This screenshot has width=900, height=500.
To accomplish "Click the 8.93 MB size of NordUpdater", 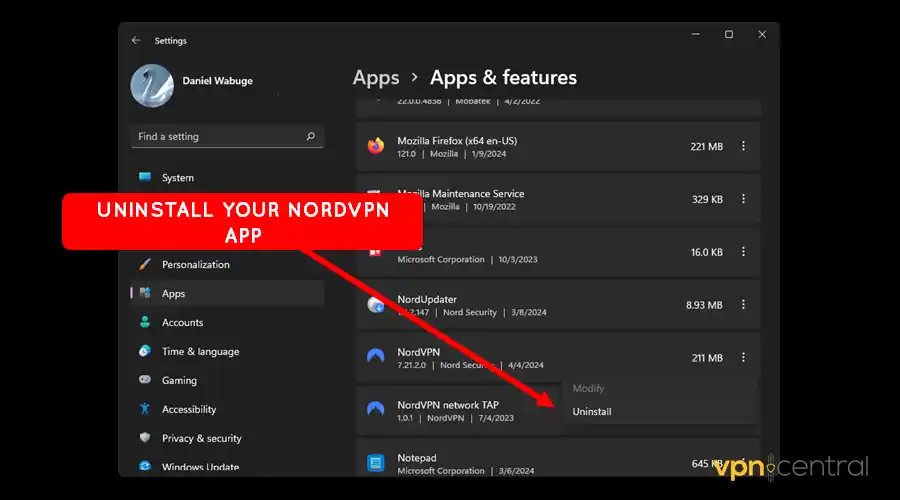I will (x=704, y=305).
